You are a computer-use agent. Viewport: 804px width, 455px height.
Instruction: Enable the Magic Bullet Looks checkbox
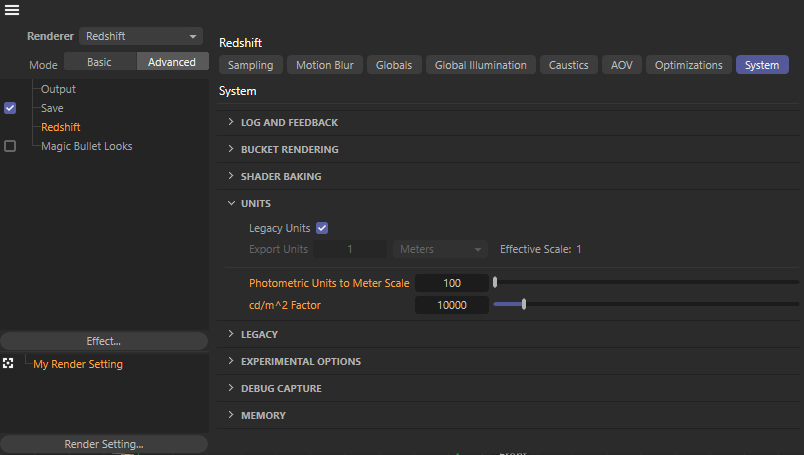[x=10, y=146]
